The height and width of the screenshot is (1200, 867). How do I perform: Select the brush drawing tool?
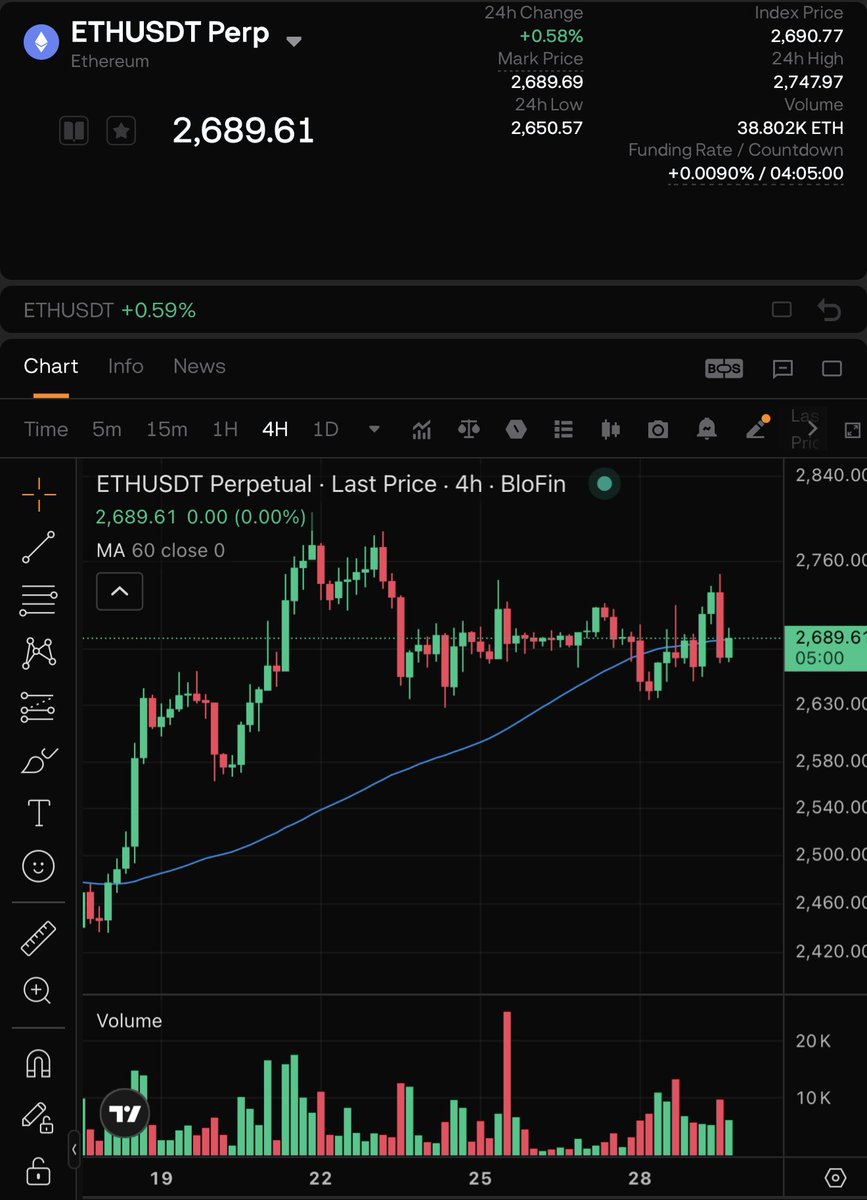(x=38, y=760)
